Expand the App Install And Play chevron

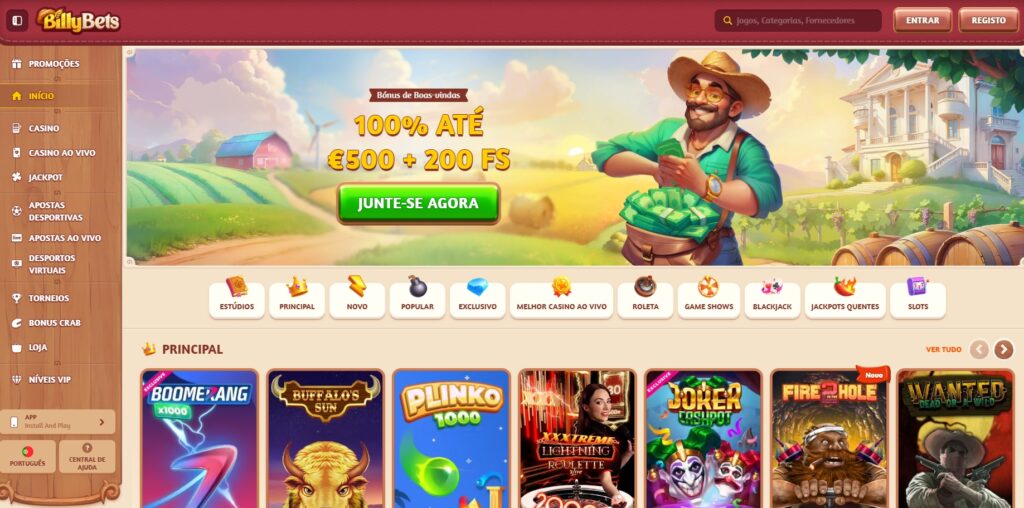point(101,422)
